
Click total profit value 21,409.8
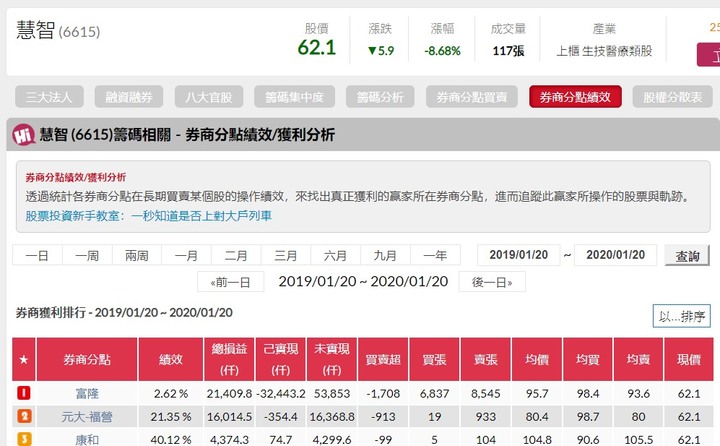(229, 394)
